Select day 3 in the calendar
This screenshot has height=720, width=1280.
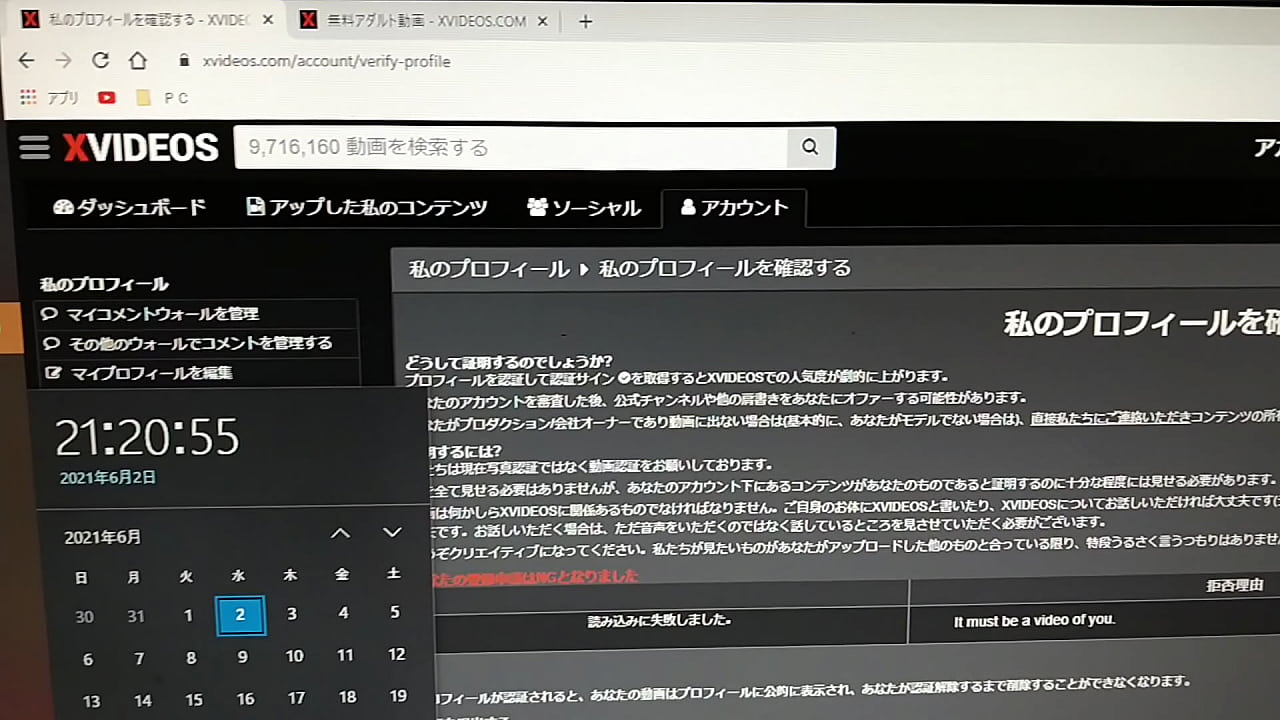292,614
